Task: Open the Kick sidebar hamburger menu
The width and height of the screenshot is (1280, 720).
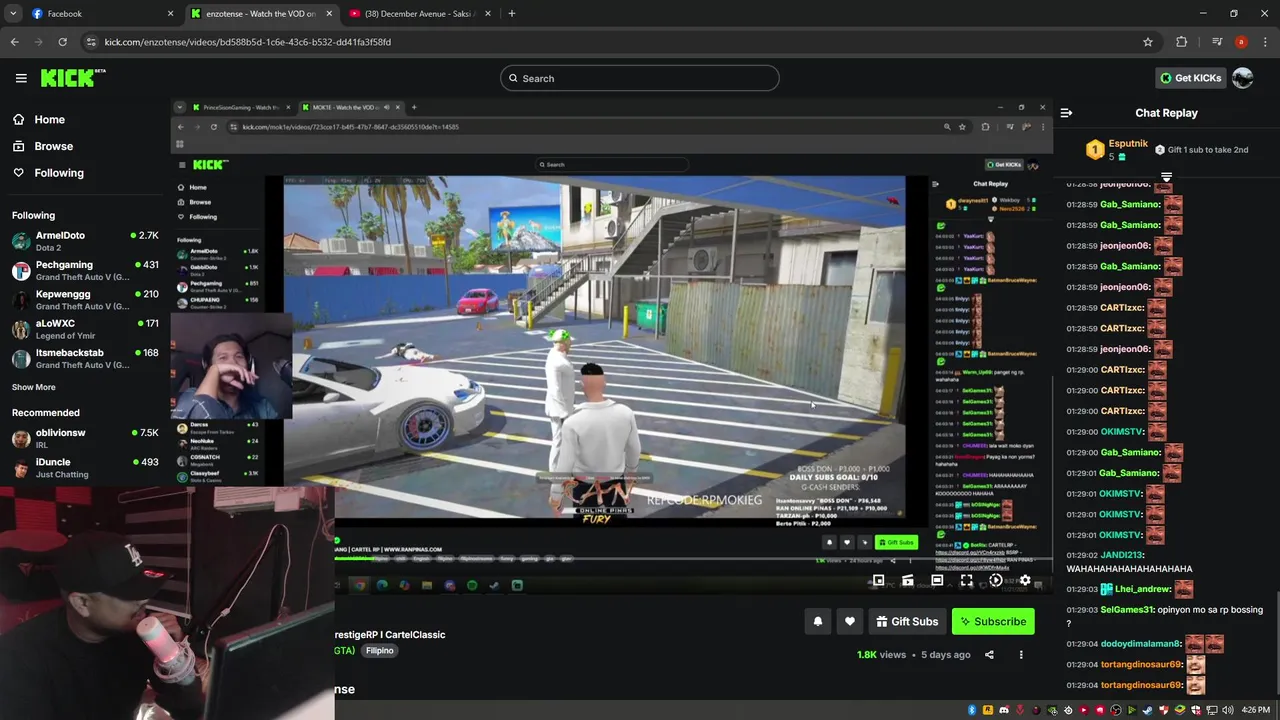Action: (21, 78)
